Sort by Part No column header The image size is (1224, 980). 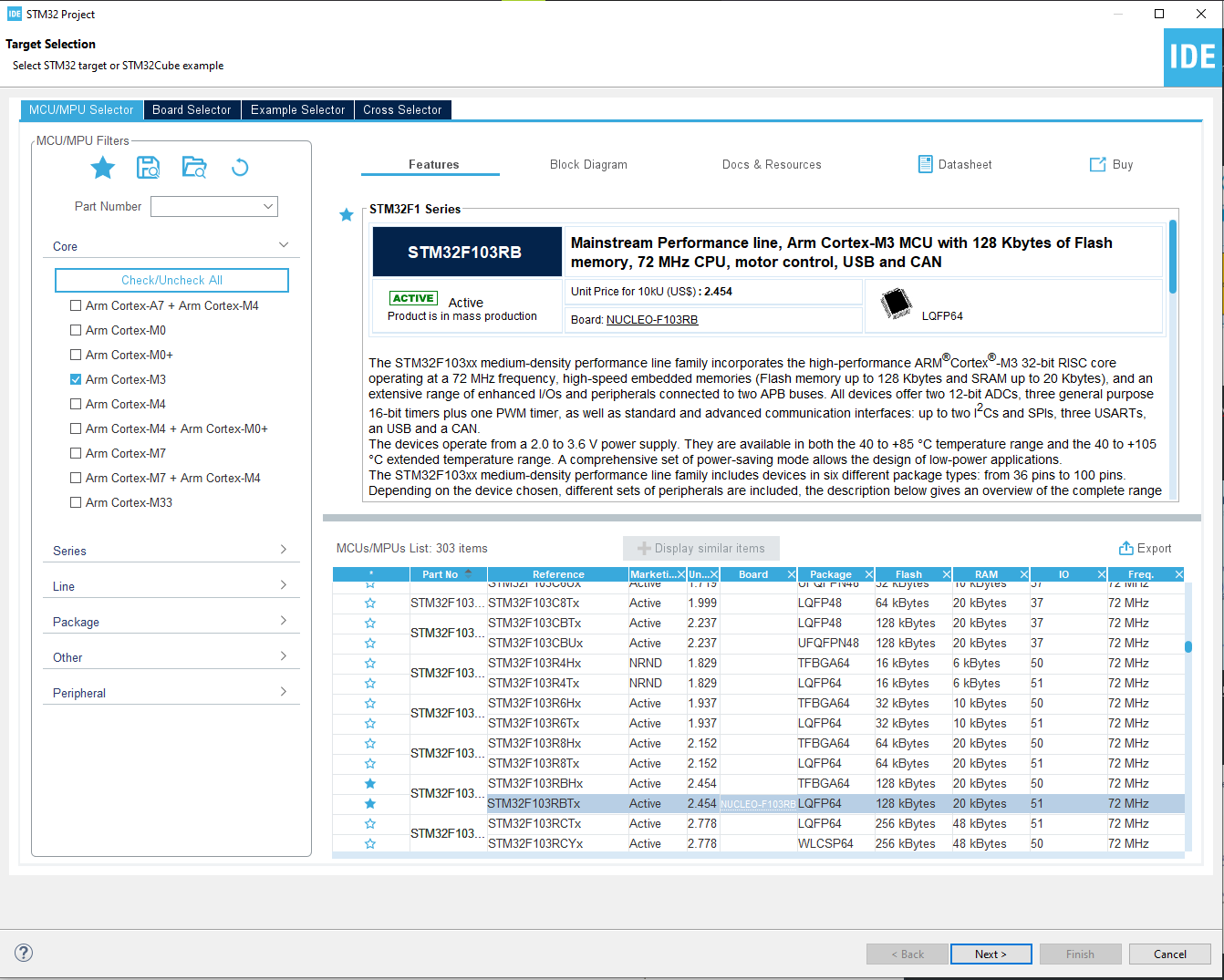click(447, 574)
